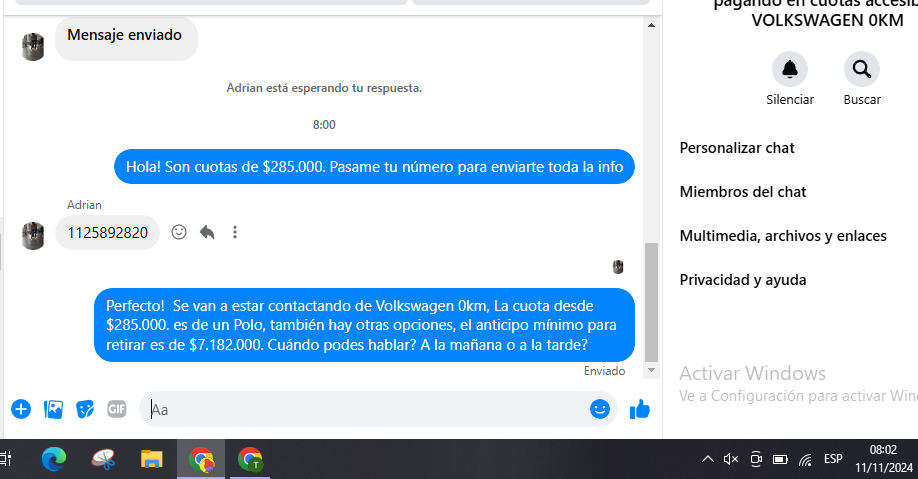This screenshot has height=479, width=918.
Task: Open Snipping Tool from taskbar
Action: coord(103,459)
